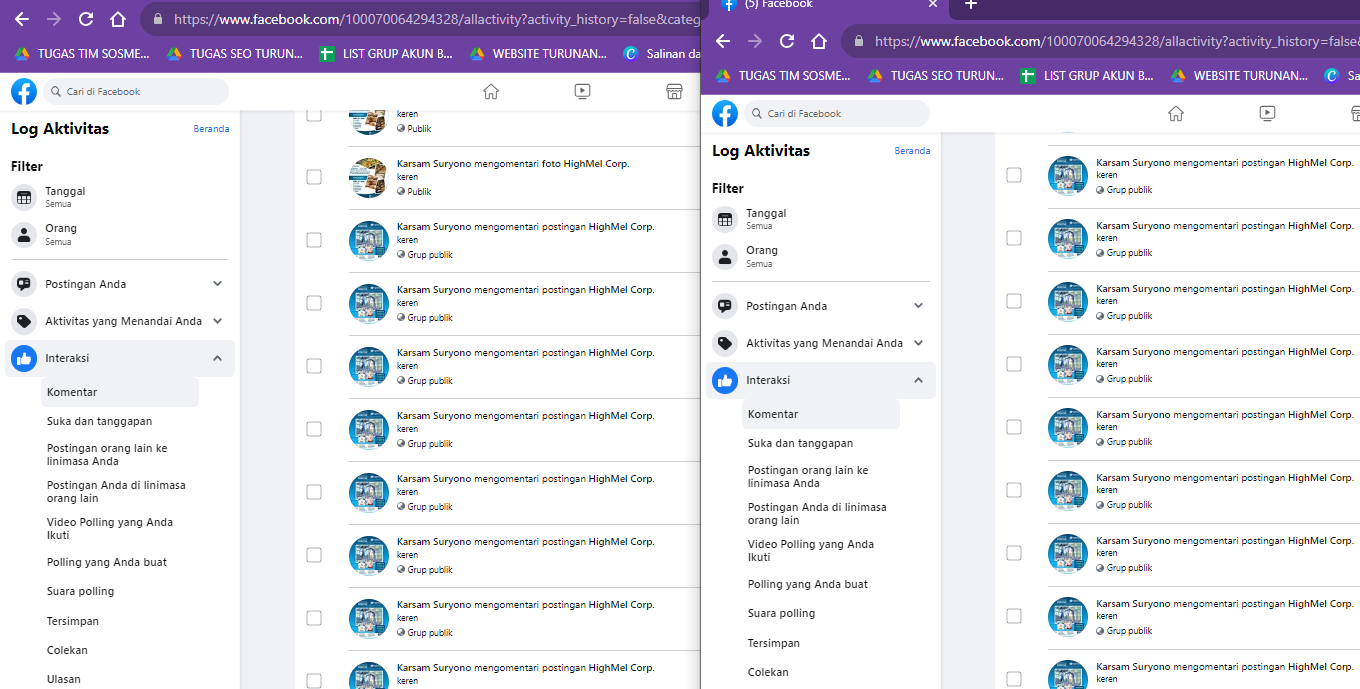Open Video Polling yang Anda Ikuti, right window
The image size is (1360, 689).
click(811, 551)
